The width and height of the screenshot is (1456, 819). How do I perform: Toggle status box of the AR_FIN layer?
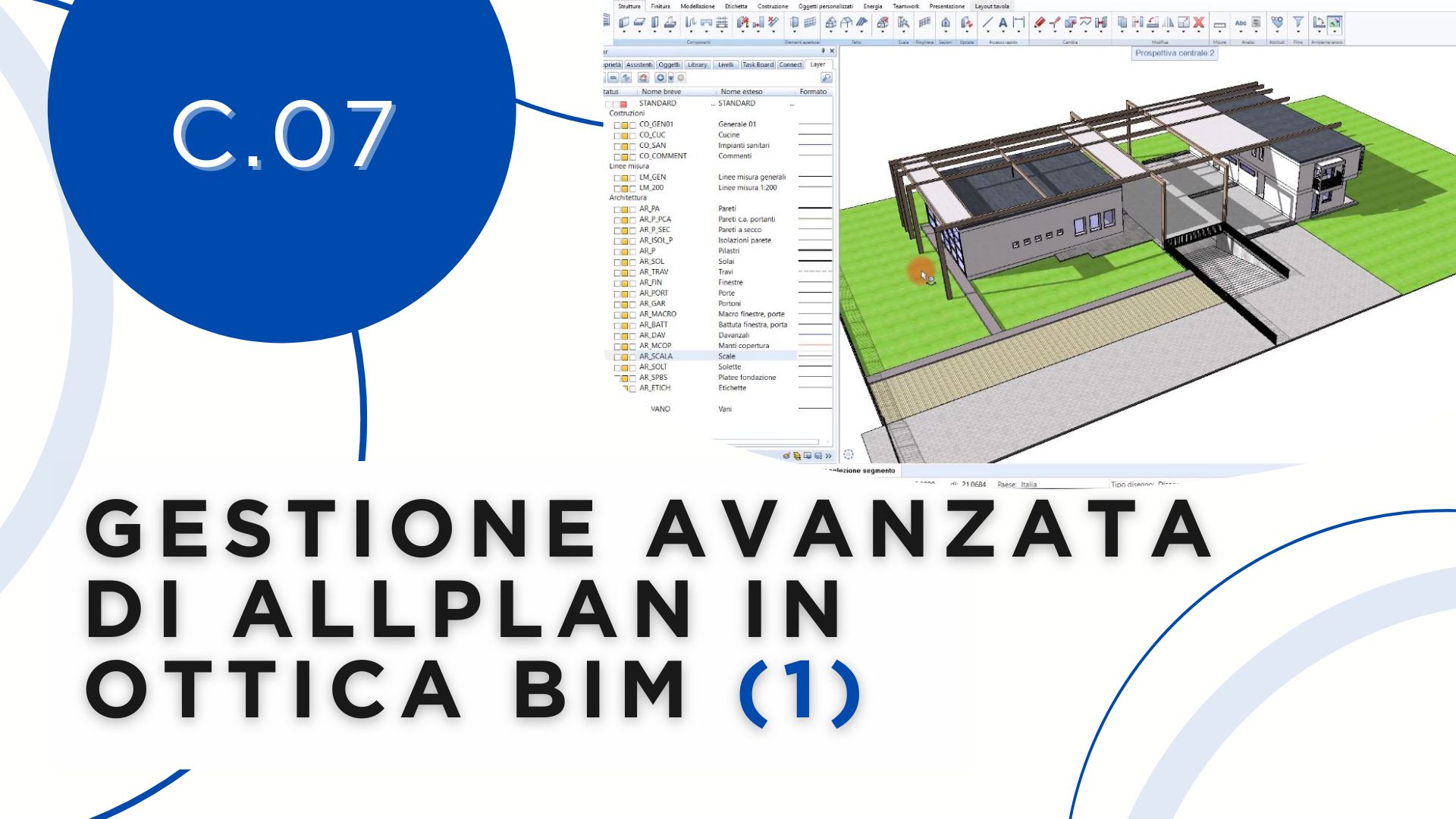point(625,284)
